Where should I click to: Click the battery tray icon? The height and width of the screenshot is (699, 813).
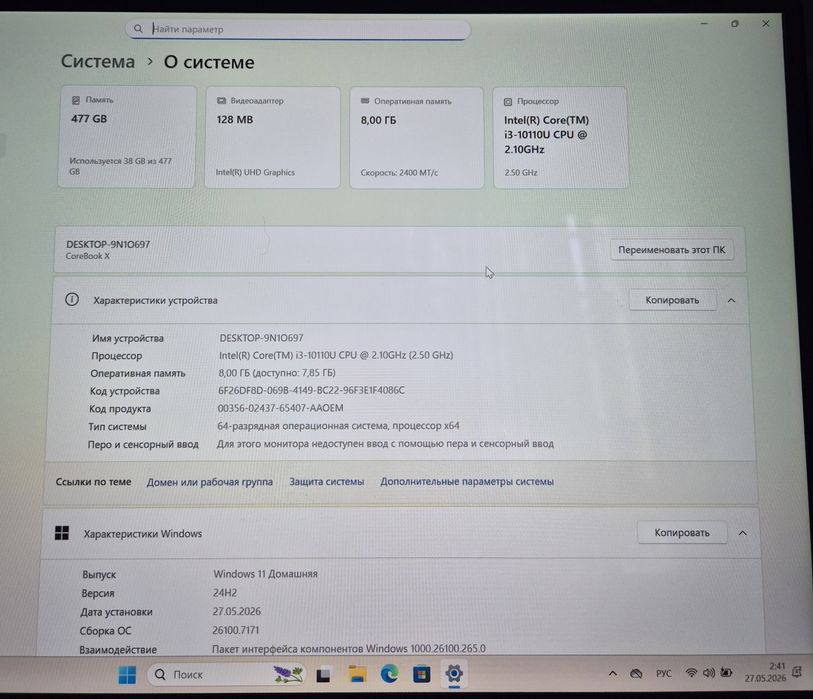[726, 673]
